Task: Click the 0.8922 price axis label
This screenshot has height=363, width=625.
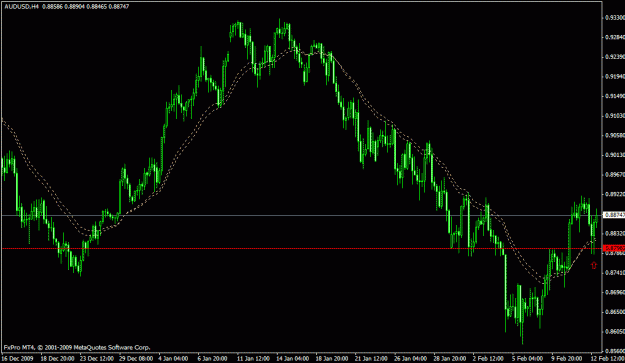Action: pyautogui.click(x=615, y=194)
